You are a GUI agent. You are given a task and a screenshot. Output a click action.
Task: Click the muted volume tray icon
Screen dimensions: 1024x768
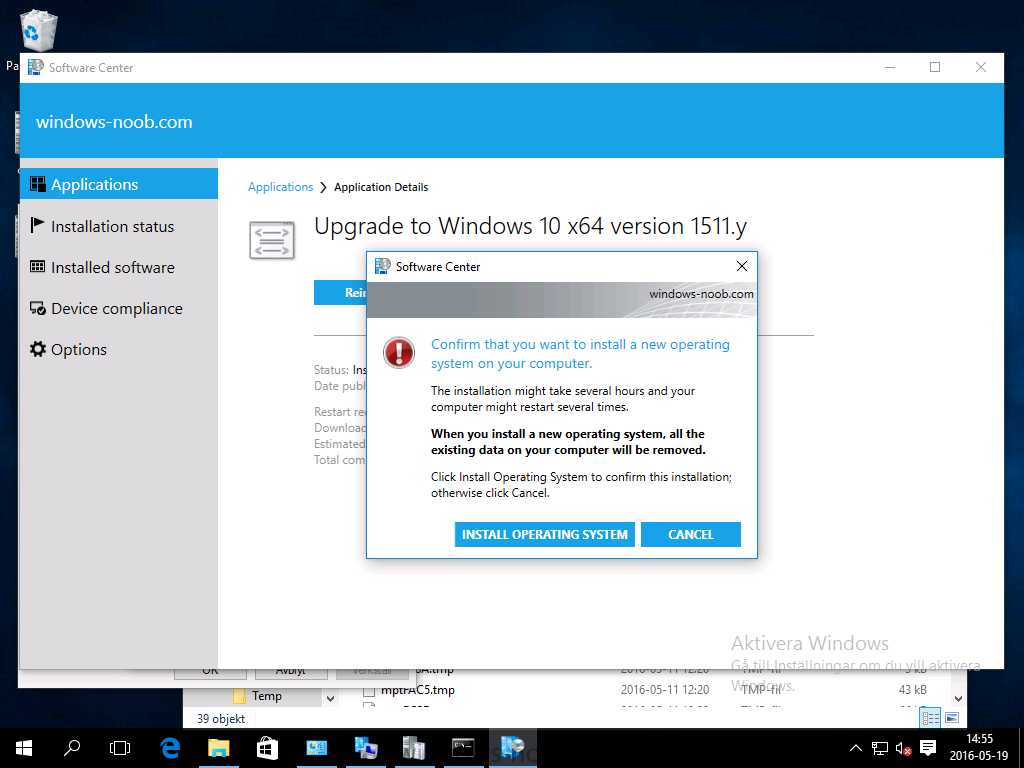coord(903,748)
